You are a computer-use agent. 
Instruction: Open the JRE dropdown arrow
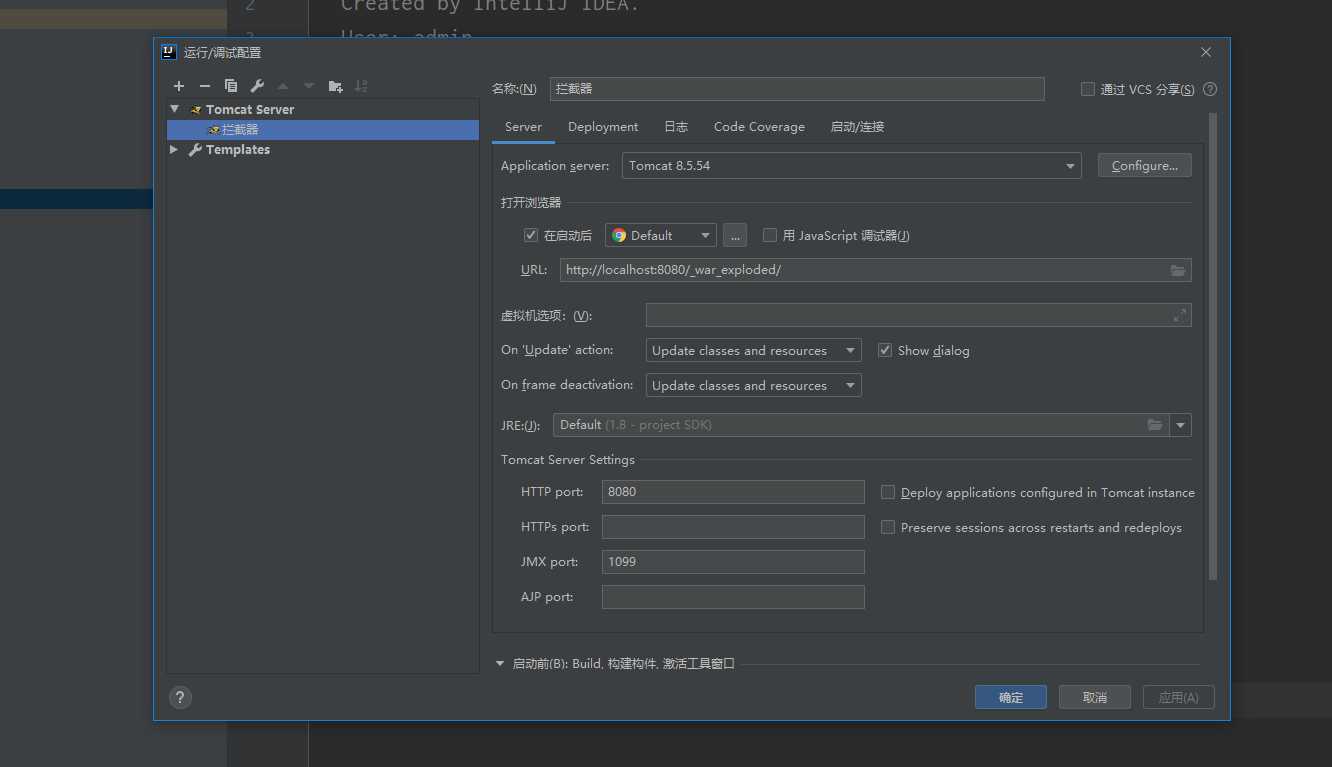1181,425
